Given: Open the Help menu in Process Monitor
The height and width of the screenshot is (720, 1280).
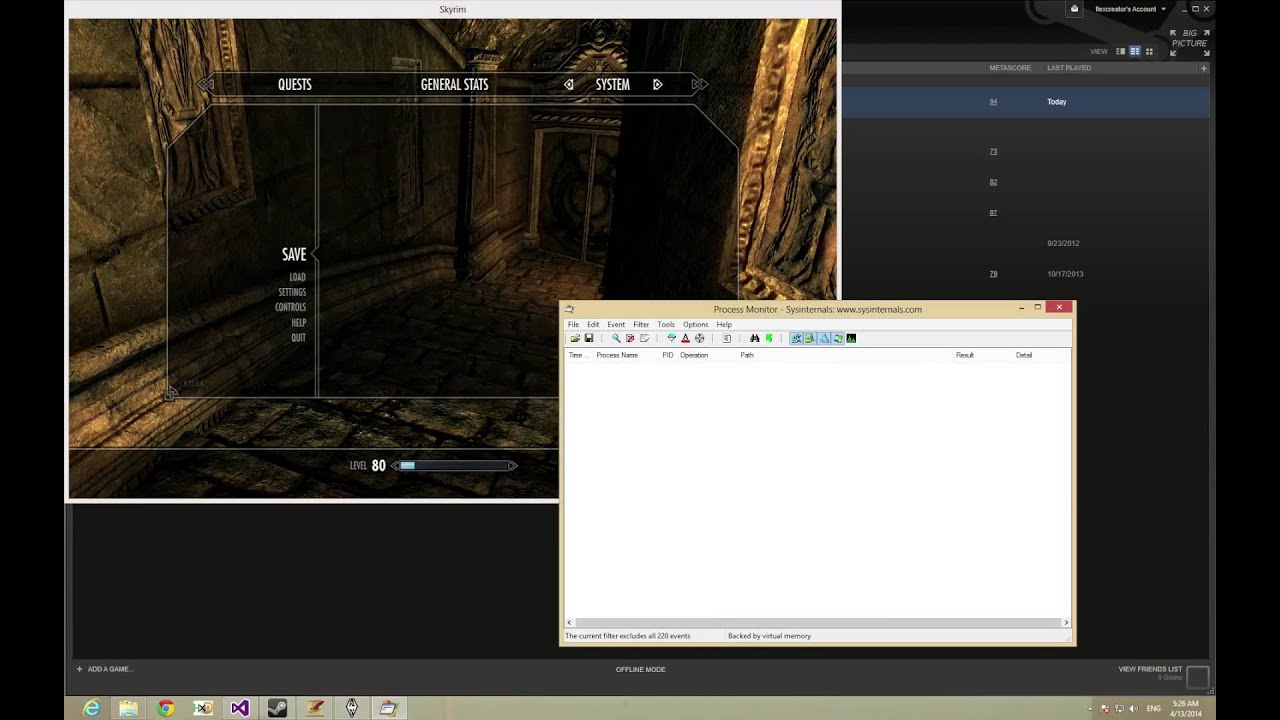Looking at the screenshot, I should click(724, 324).
